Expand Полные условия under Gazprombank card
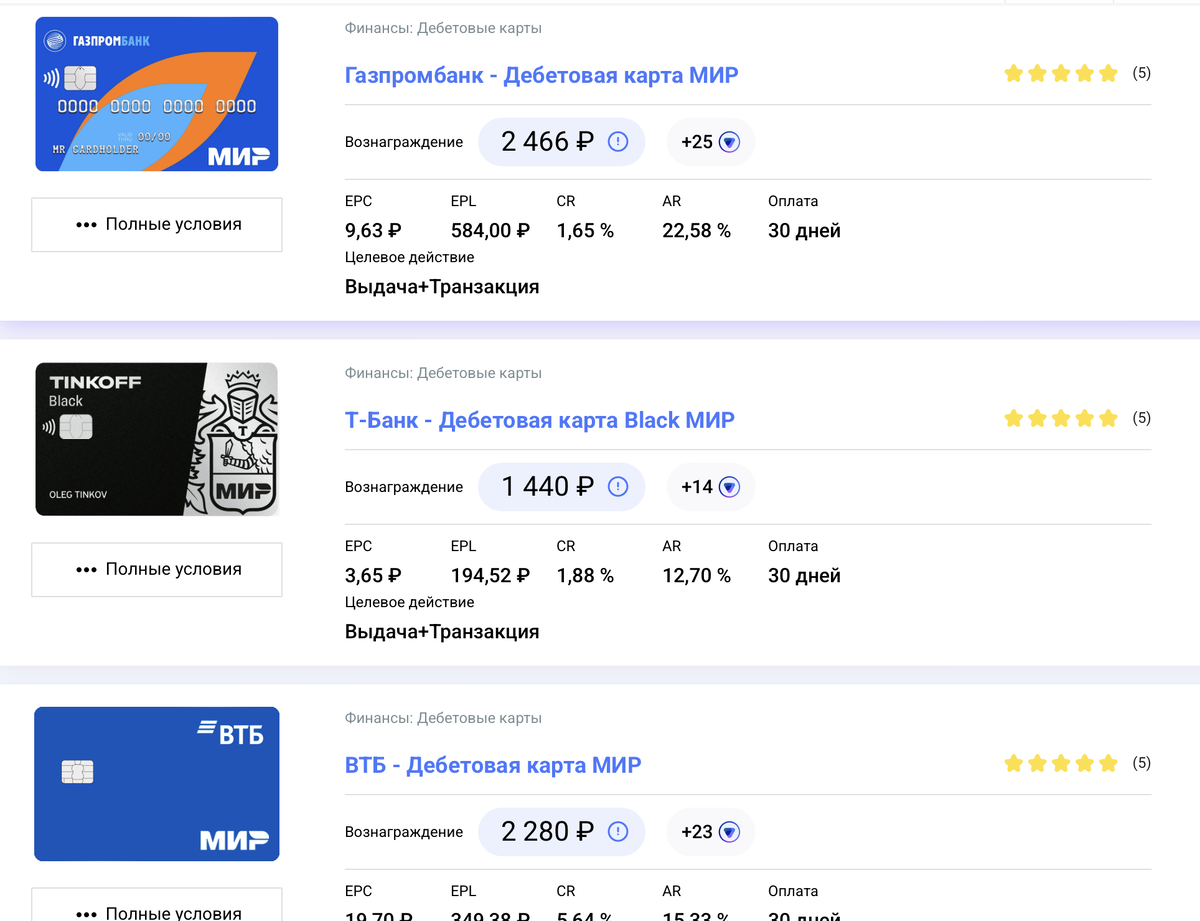Image resolution: width=1200 pixels, height=921 pixels. coord(157,224)
